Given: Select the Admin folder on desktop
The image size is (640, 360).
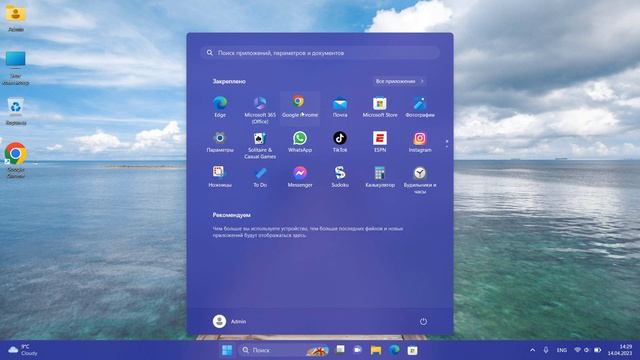Looking at the screenshot, I should pyautogui.click(x=16, y=18).
